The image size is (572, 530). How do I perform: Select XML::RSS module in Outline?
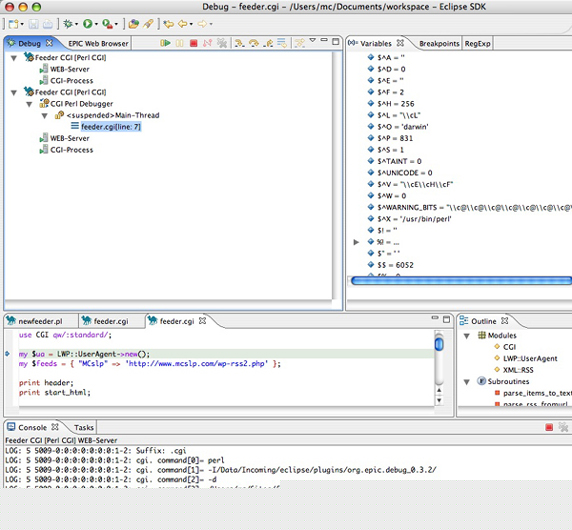(518, 370)
